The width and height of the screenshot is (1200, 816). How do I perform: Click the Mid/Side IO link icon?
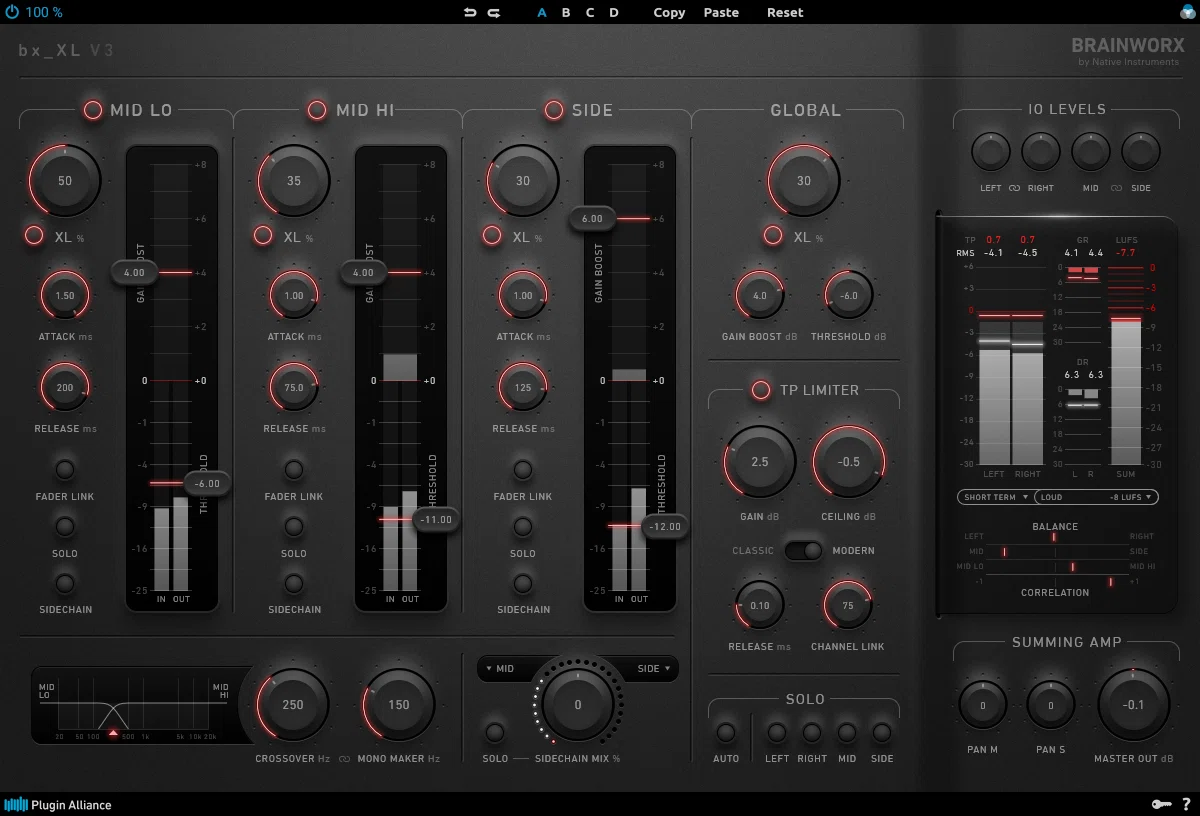1115,188
